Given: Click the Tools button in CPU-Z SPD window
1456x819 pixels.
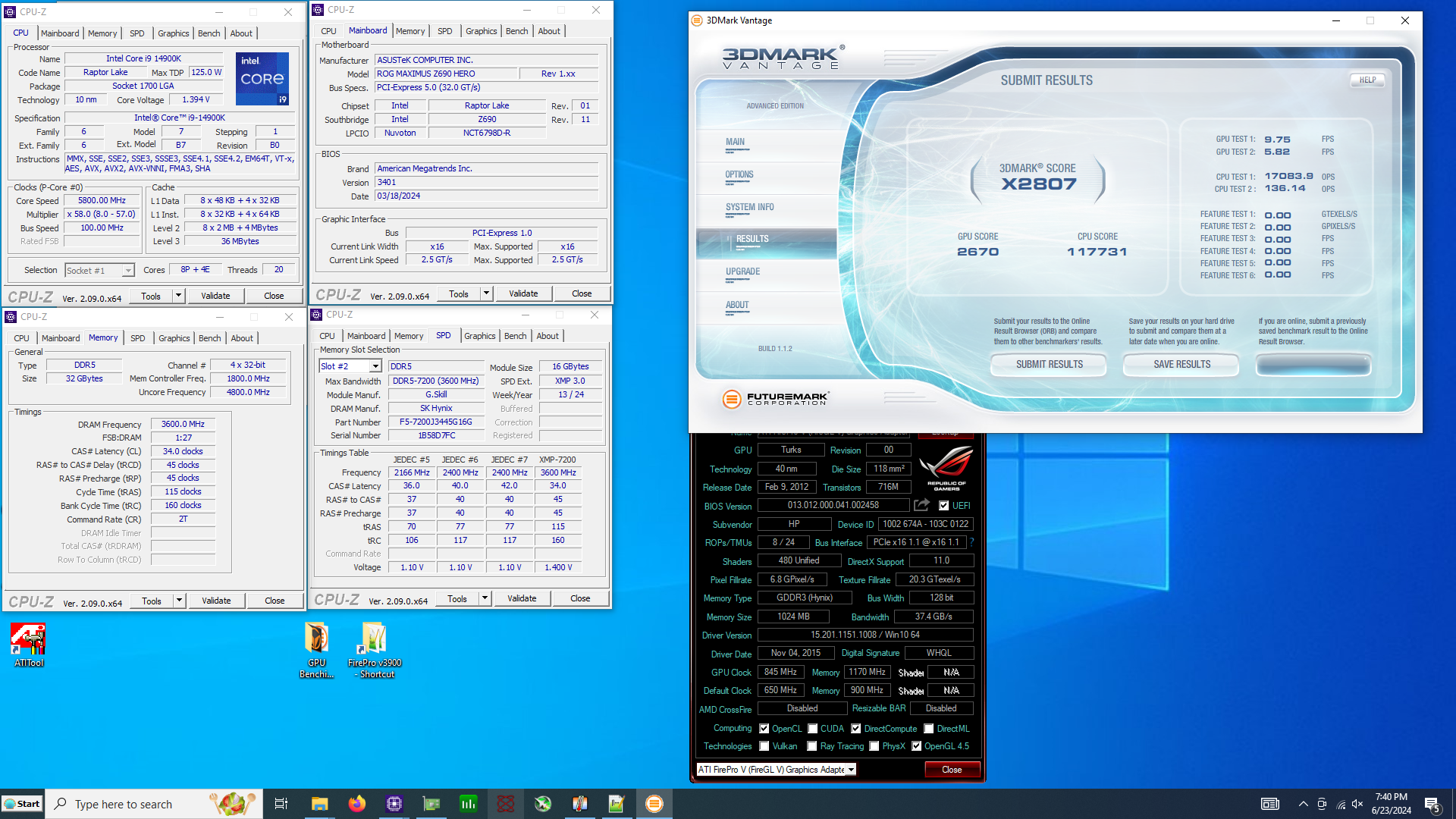Looking at the screenshot, I should [457, 598].
